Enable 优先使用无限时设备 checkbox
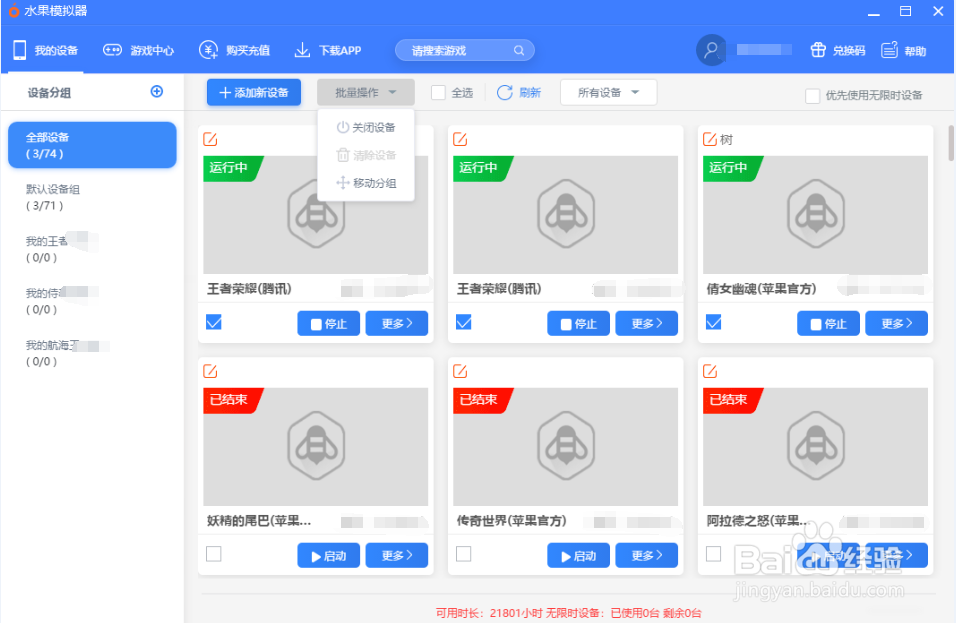The image size is (956, 623). (812, 96)
